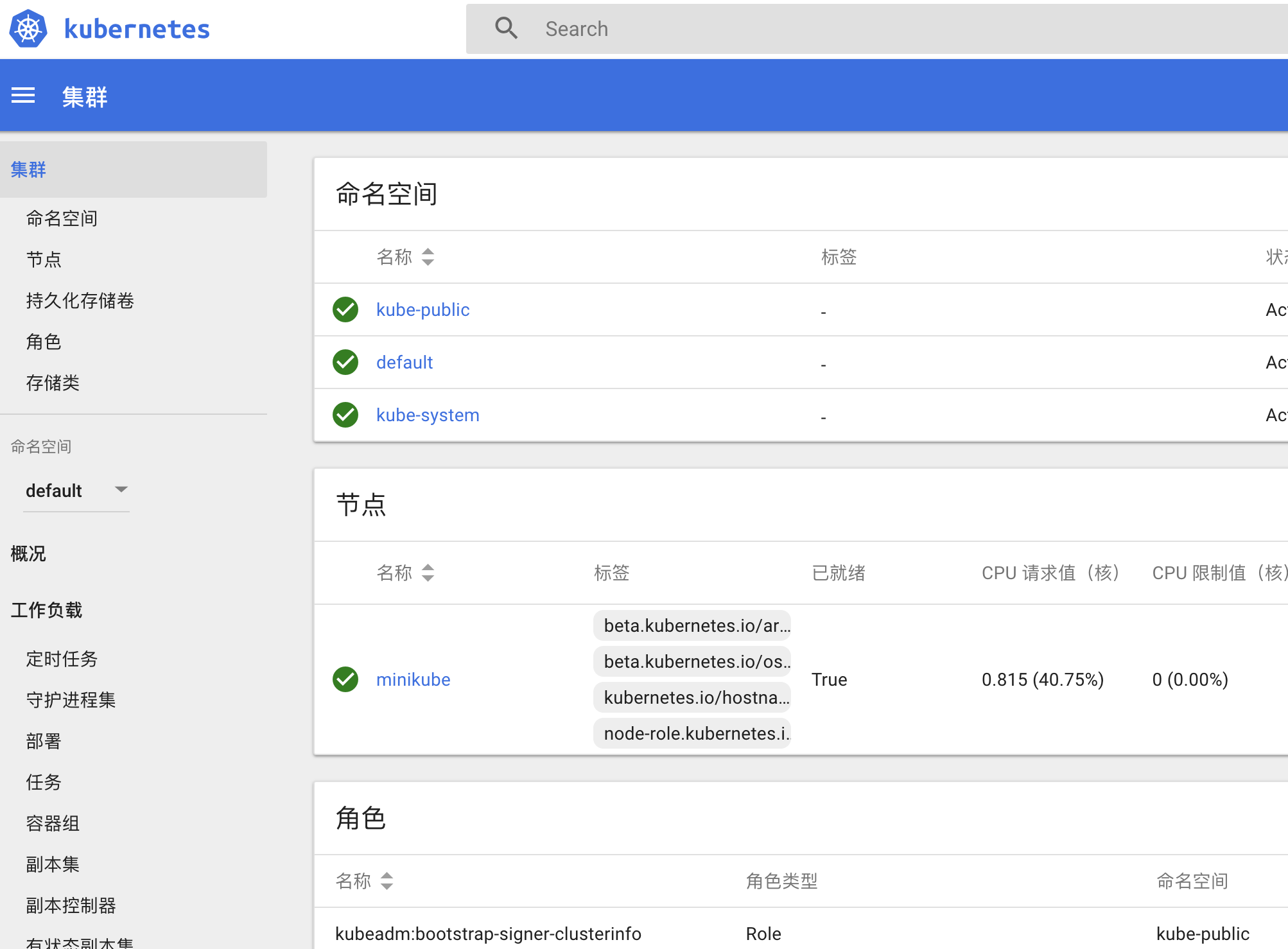Open 概况 overview in sidebar
1288x949 pixels.
pyautogui.click(x=28, y=553)
